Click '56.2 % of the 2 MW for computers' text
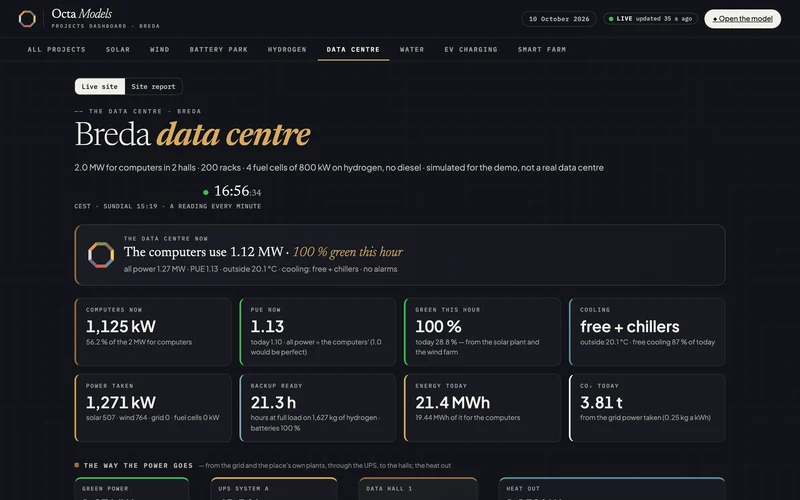The image size is (800, 500). [x=139, y=342]
